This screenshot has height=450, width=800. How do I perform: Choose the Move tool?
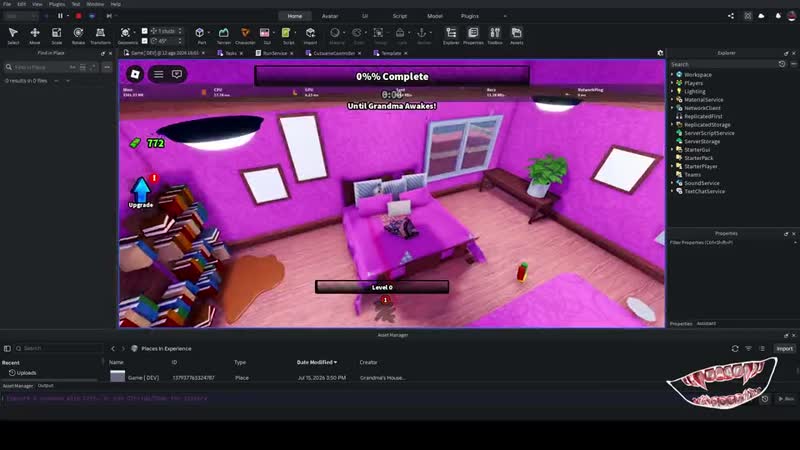(35, 34)
